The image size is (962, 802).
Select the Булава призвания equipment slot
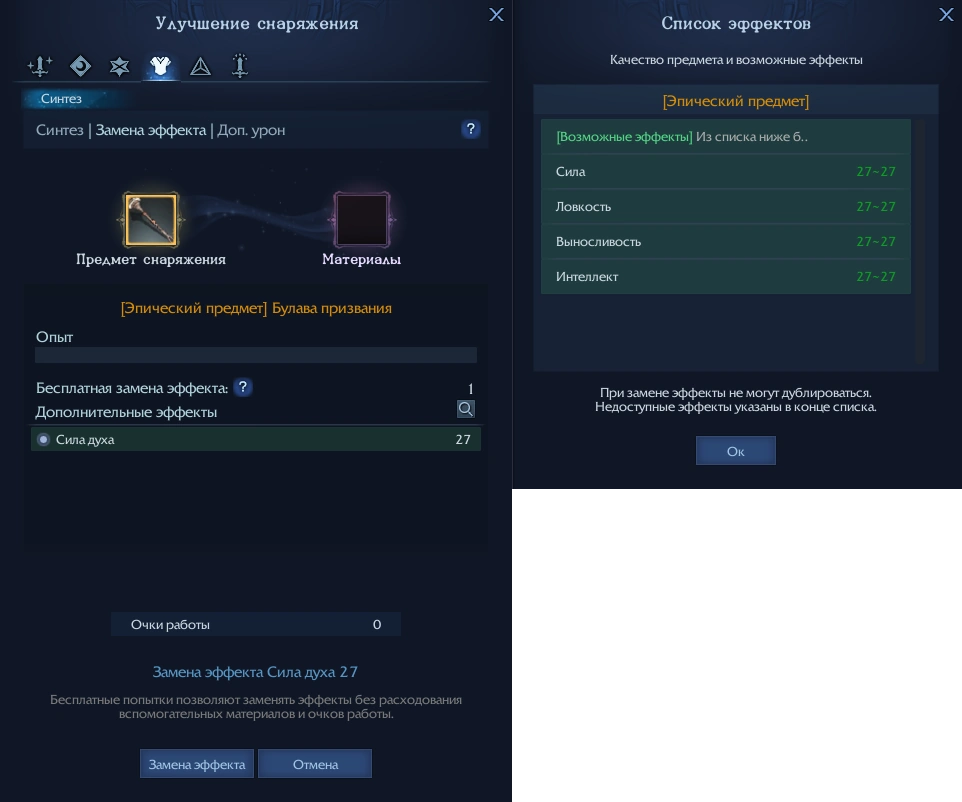click(151, 220)
